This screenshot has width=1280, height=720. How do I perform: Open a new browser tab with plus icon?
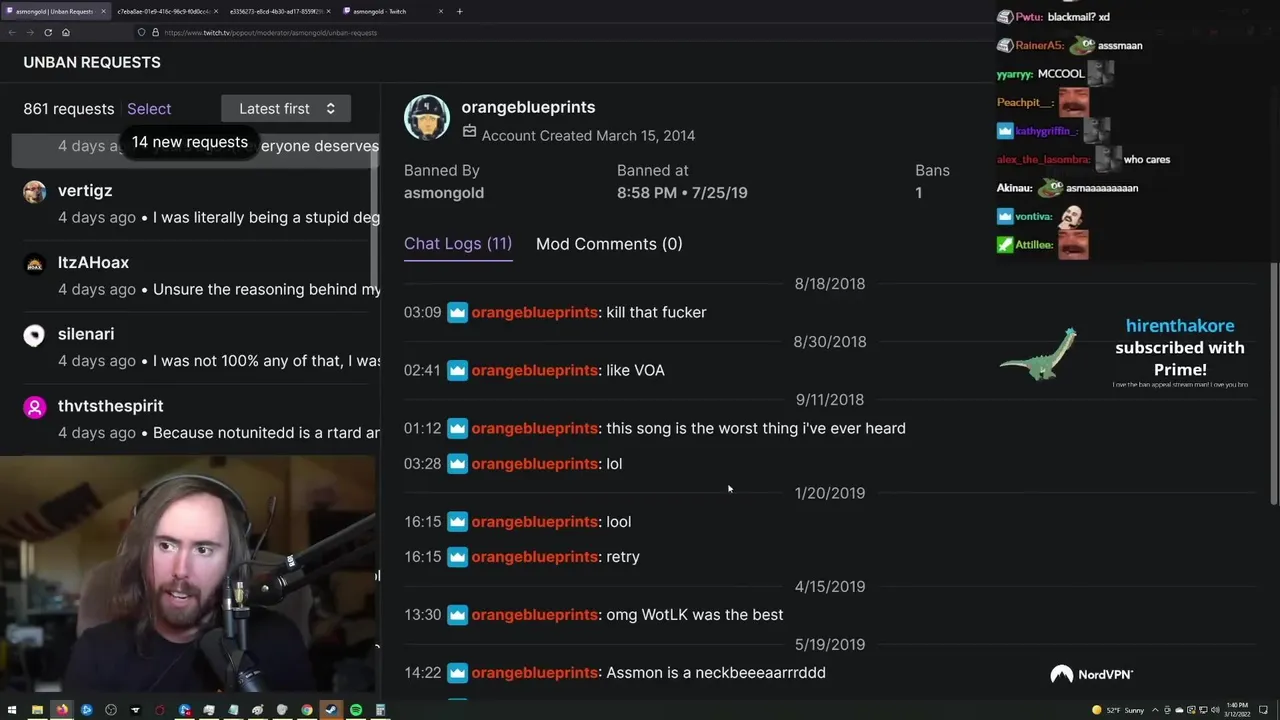[459, 11]
